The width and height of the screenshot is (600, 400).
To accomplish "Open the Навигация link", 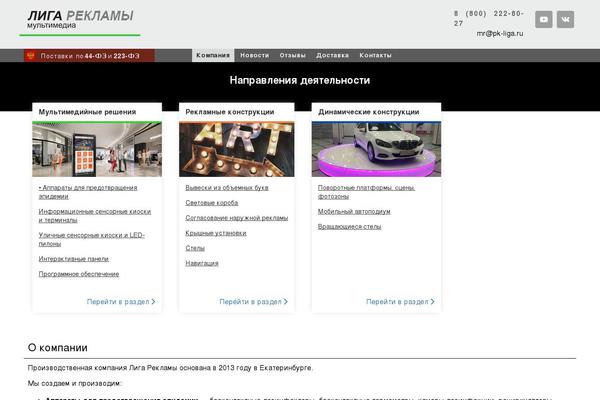I will click(202, 263).
